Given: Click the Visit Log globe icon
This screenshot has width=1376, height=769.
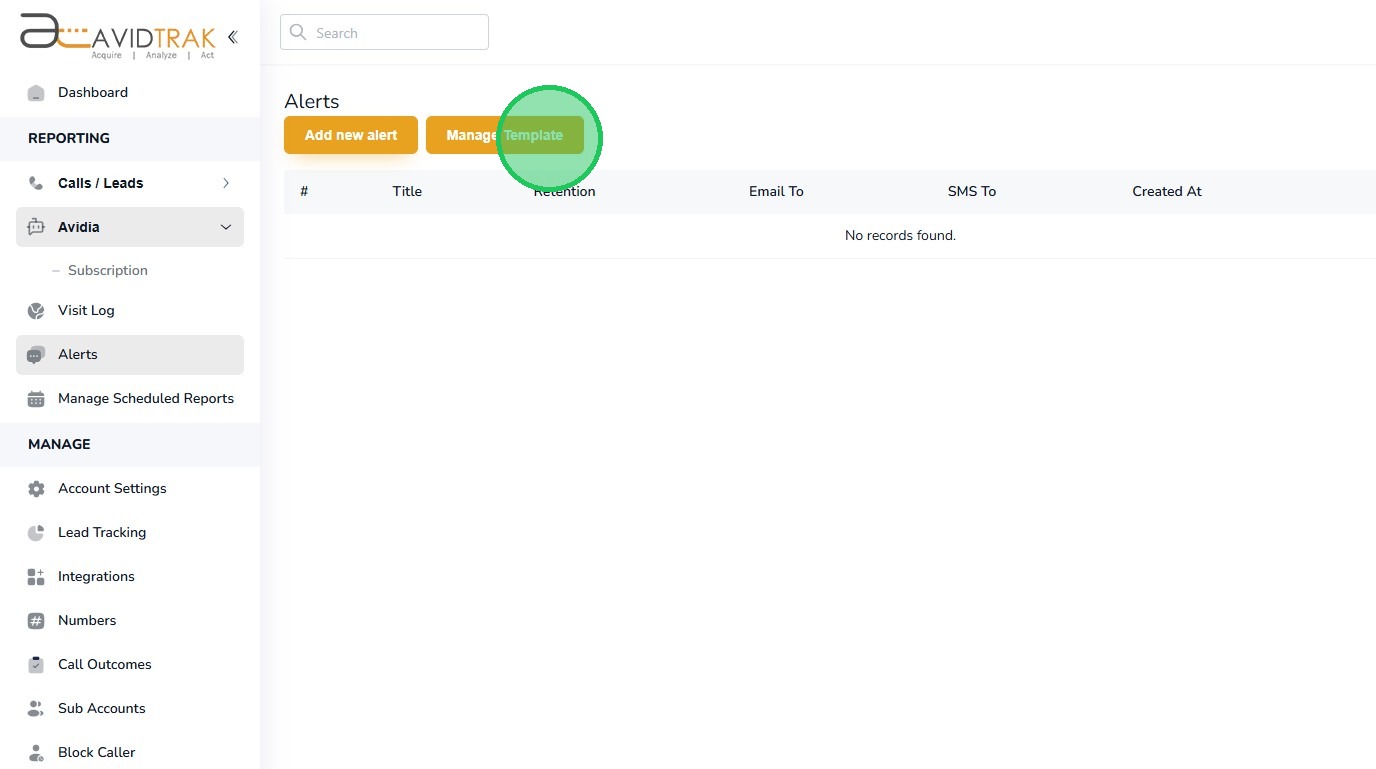Looking at the screenshot, I should [x=36, y=311].
